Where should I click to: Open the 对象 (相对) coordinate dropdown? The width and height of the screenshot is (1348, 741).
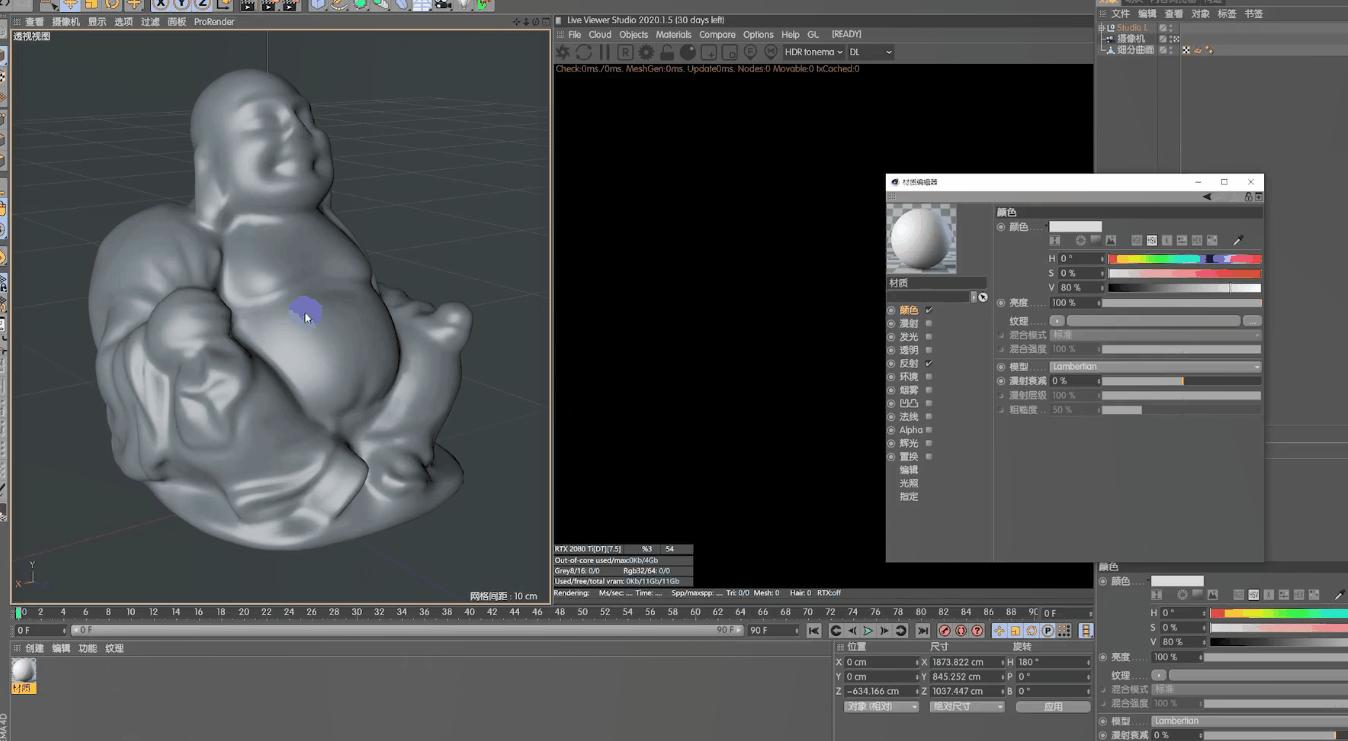[880, 707]
